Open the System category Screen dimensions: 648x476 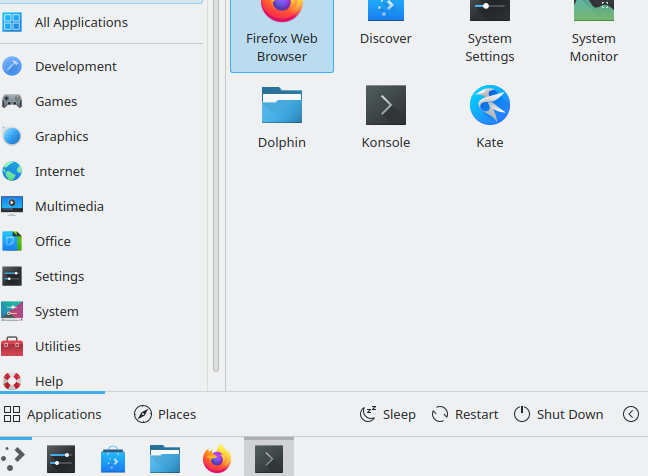(x=101, y=311)
